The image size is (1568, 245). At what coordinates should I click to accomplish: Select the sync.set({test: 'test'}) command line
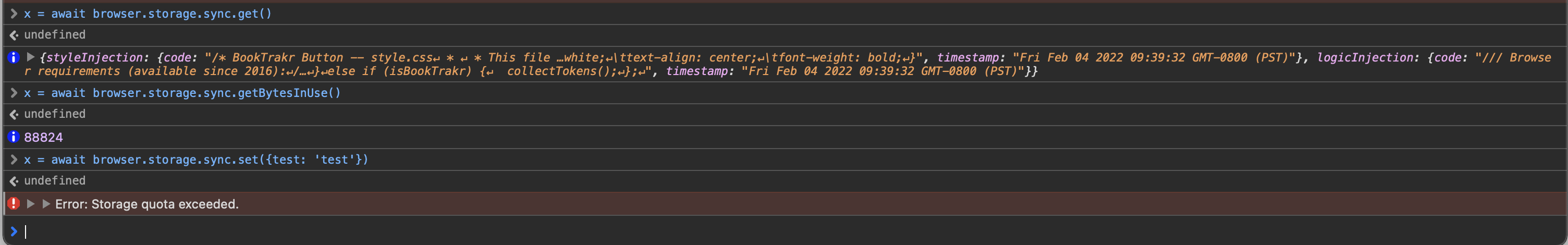(x=196, y=160)
